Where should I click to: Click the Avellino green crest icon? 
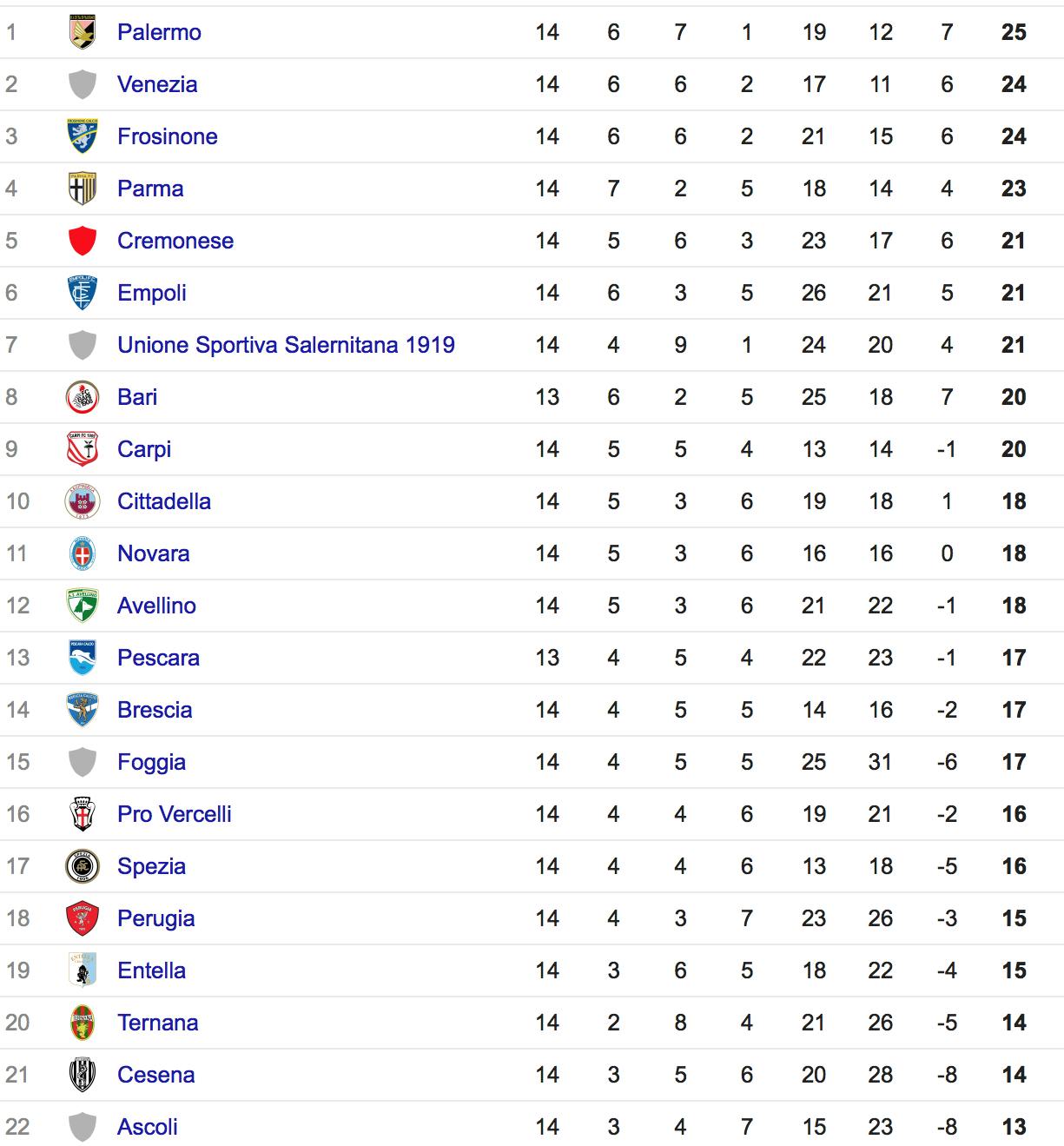tap(83, 606)
